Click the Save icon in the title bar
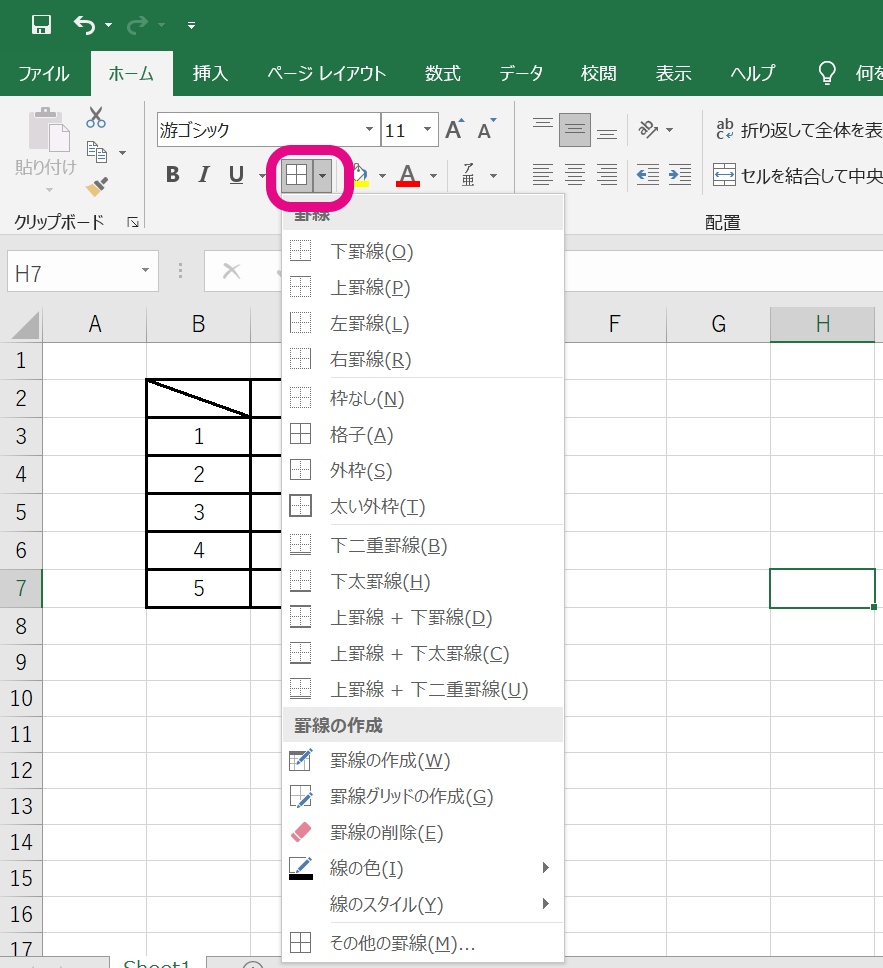The image size is (883, 968). click(41, 24)
